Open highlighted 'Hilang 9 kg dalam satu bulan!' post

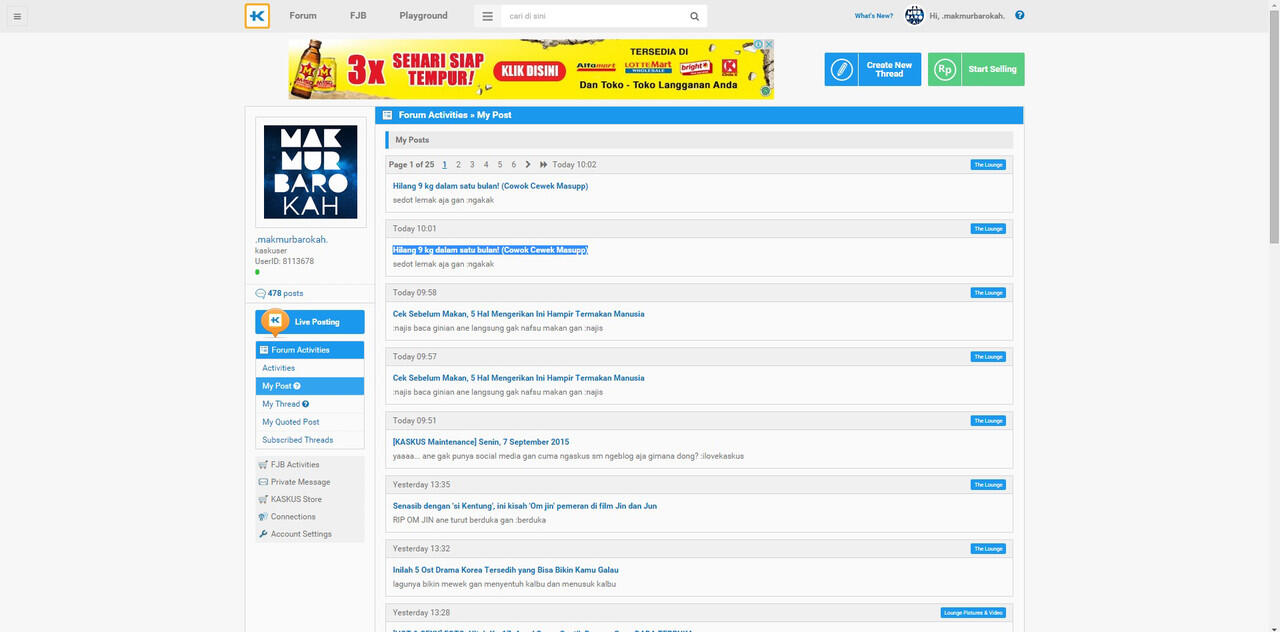tap(490, 250)
